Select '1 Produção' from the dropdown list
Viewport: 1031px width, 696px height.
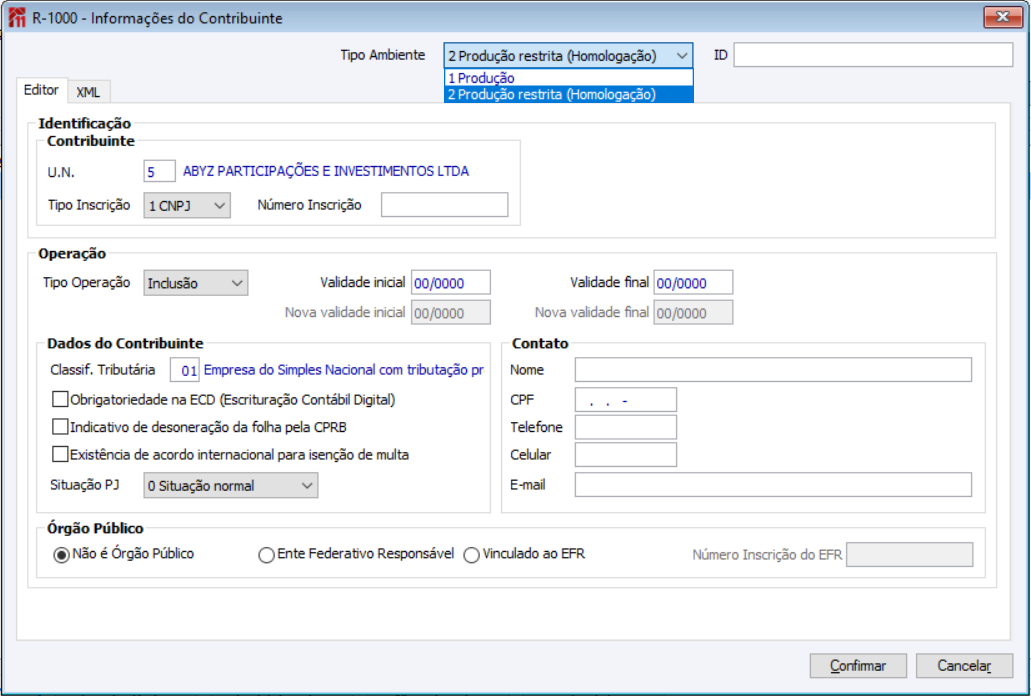(568, 78)
